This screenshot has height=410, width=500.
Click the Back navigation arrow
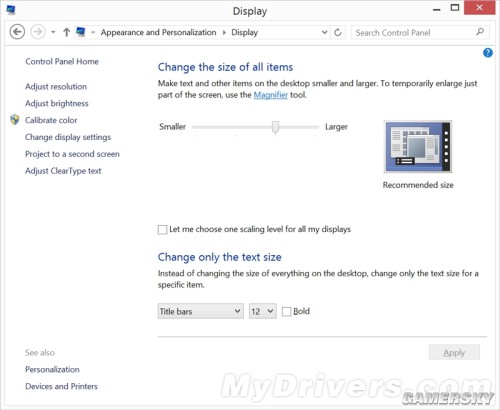coord(17,32)
